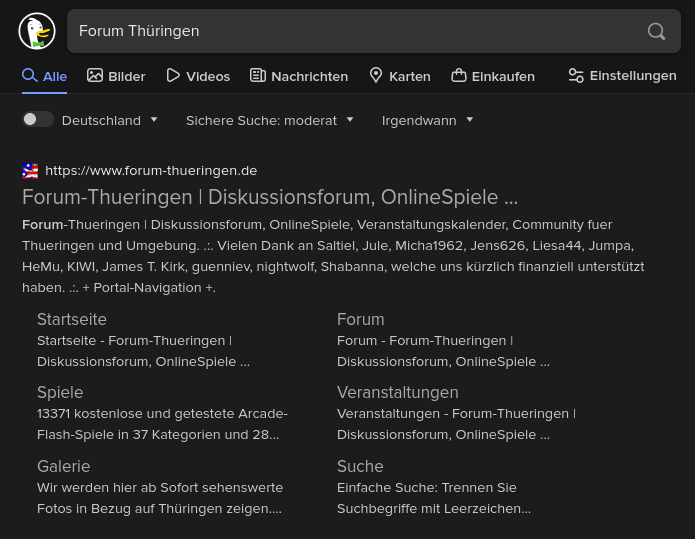Open the Galerie sitelink

pyautogui.click(x=64, y=466)
